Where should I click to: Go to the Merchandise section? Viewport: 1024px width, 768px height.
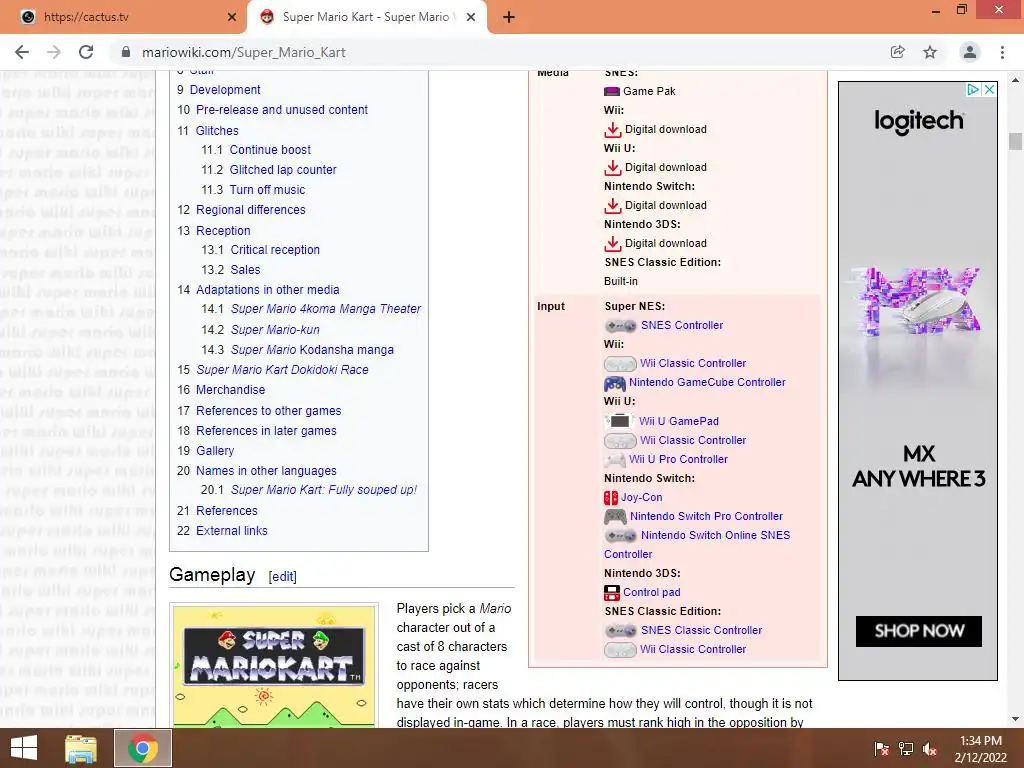click(231, 390)
